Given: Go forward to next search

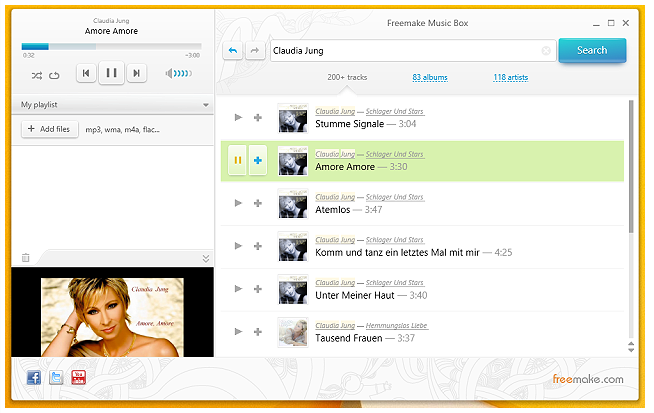Looking at the screenshot, I should tap(255, 51).
